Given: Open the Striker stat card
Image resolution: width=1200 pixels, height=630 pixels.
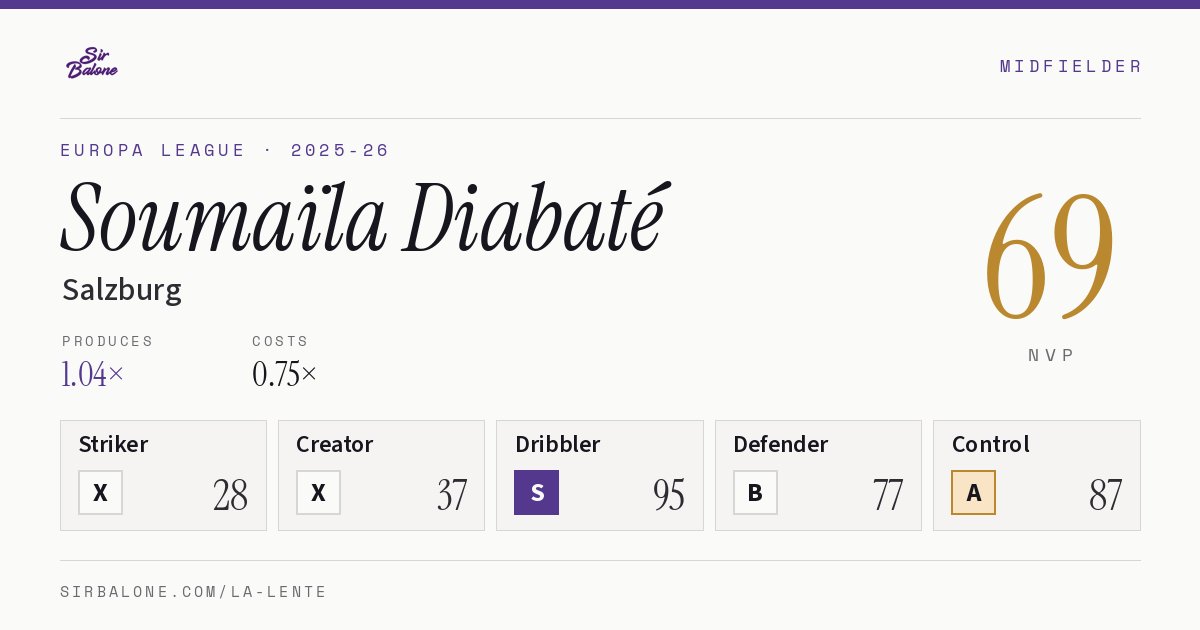Looking at the screenshot, I should 163,475.
